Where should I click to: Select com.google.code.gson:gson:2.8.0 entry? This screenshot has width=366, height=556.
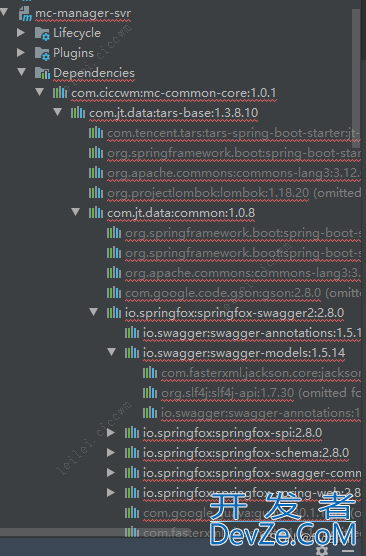(x=223, y=293)
